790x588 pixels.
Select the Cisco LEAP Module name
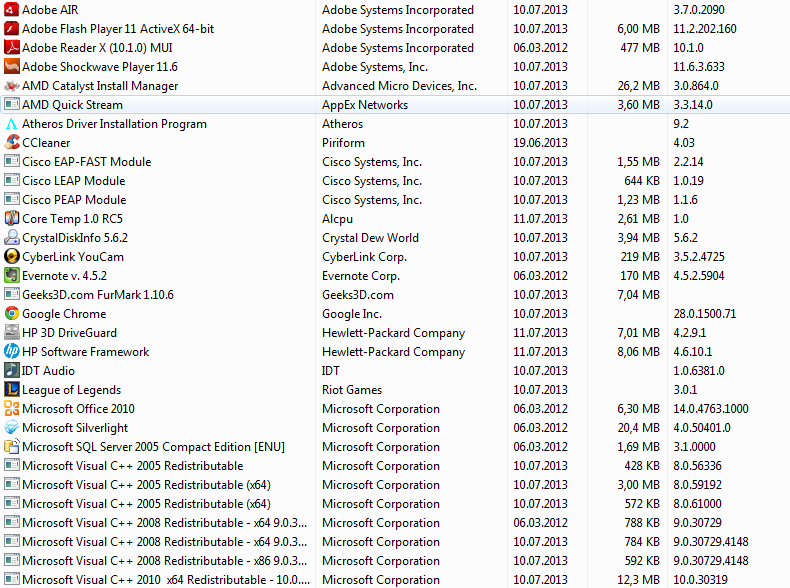pos(74,181)
